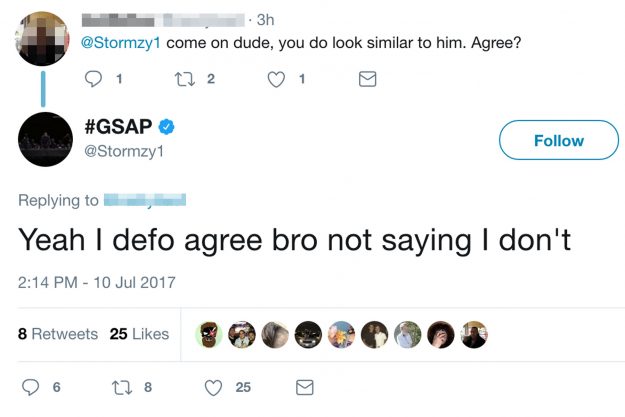The image size is (625, 417).
Task: View the 8 Retweets list
Action: 58,334
